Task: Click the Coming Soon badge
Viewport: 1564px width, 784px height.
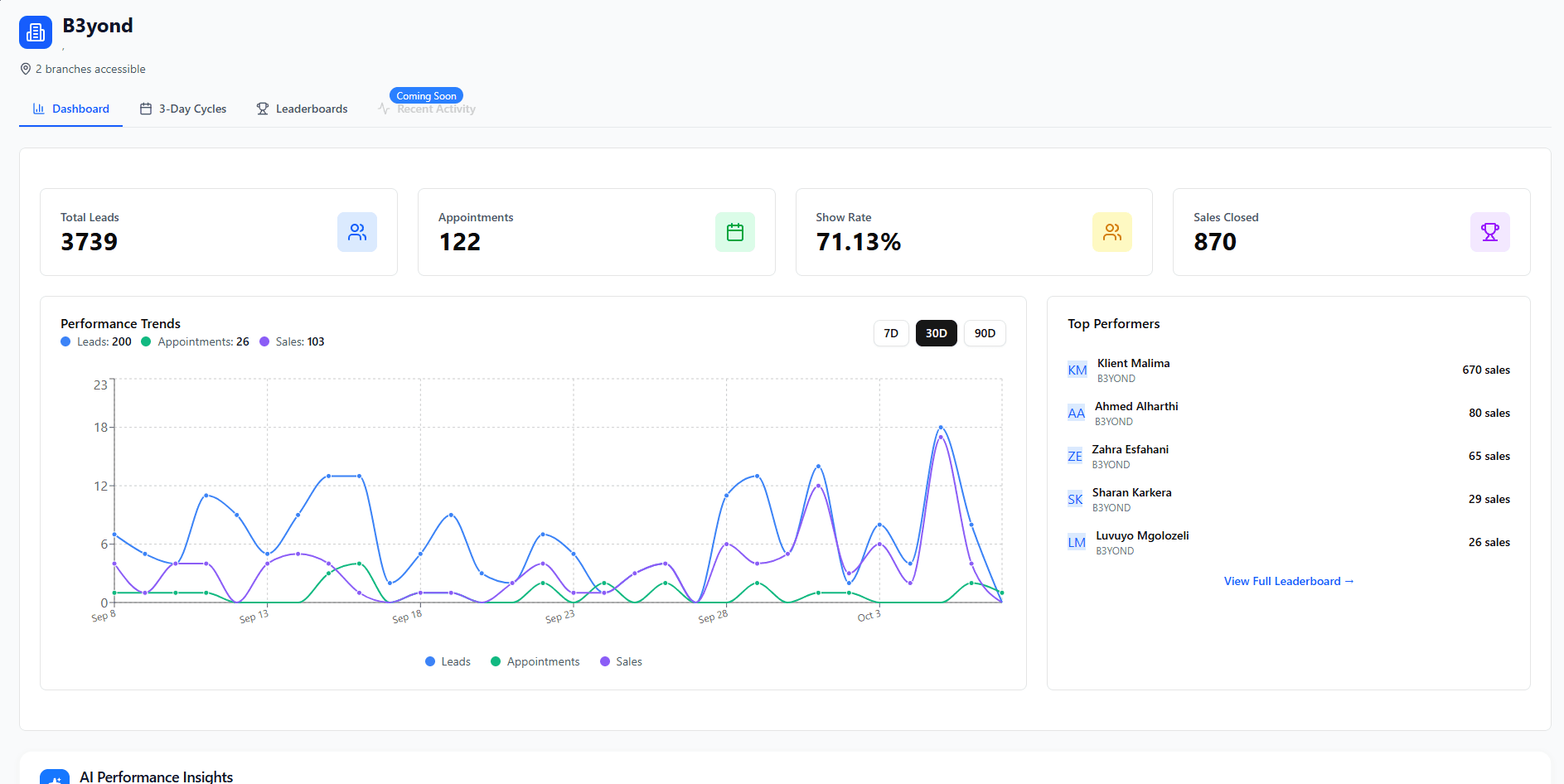Action: (426, 95)
